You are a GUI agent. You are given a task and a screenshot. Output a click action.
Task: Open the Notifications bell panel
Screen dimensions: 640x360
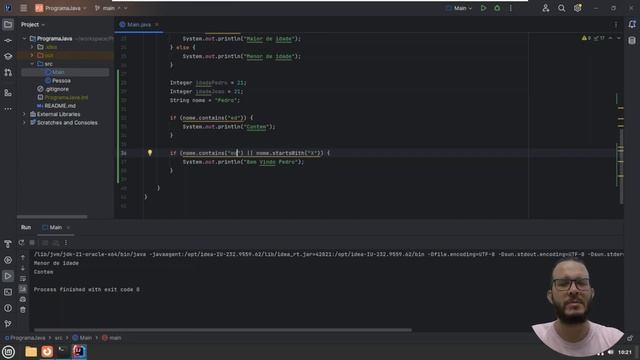pyautogui.click(x=632, y=25)
